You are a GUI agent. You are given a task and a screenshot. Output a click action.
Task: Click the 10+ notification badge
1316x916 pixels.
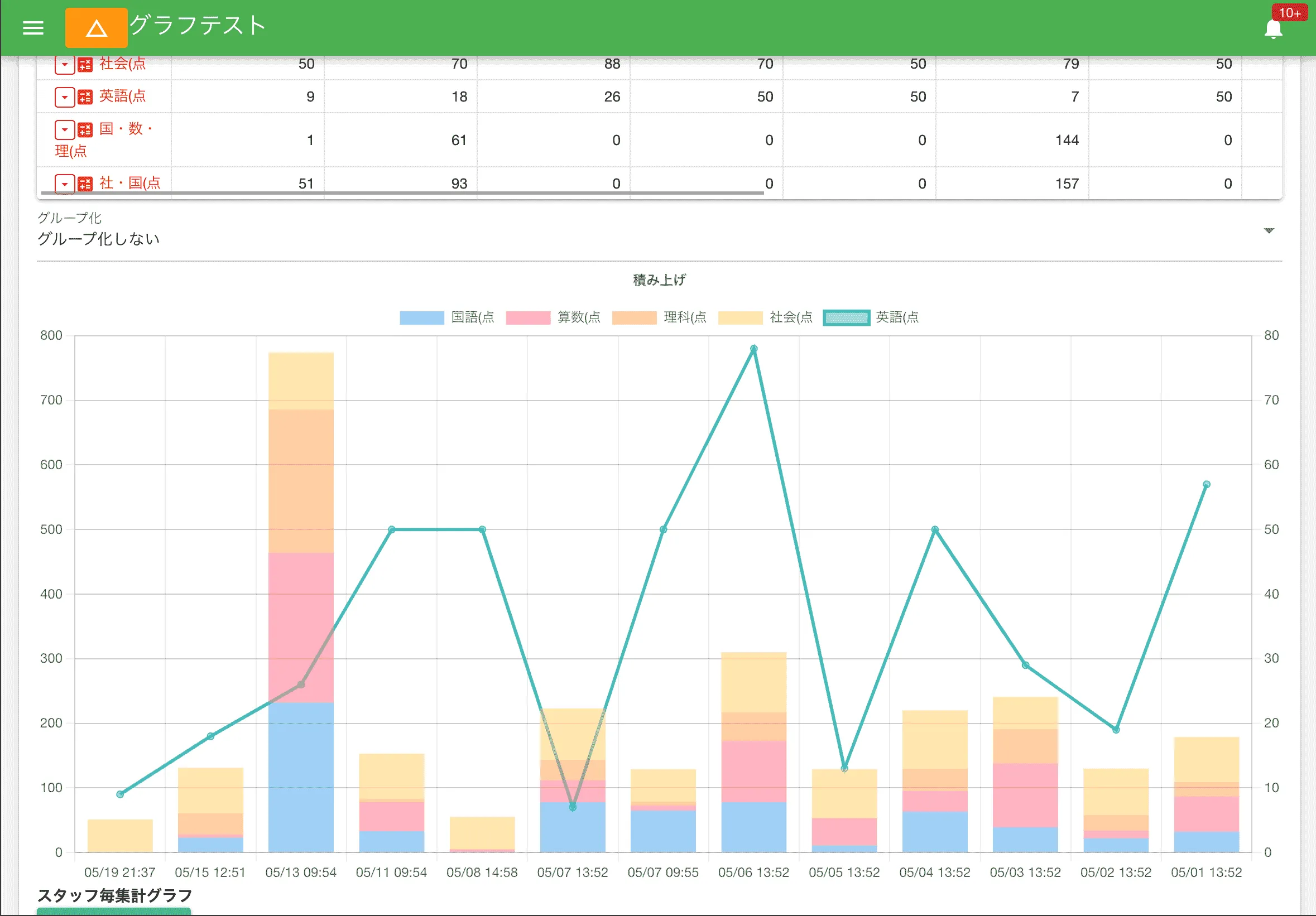click(1289, 13)
